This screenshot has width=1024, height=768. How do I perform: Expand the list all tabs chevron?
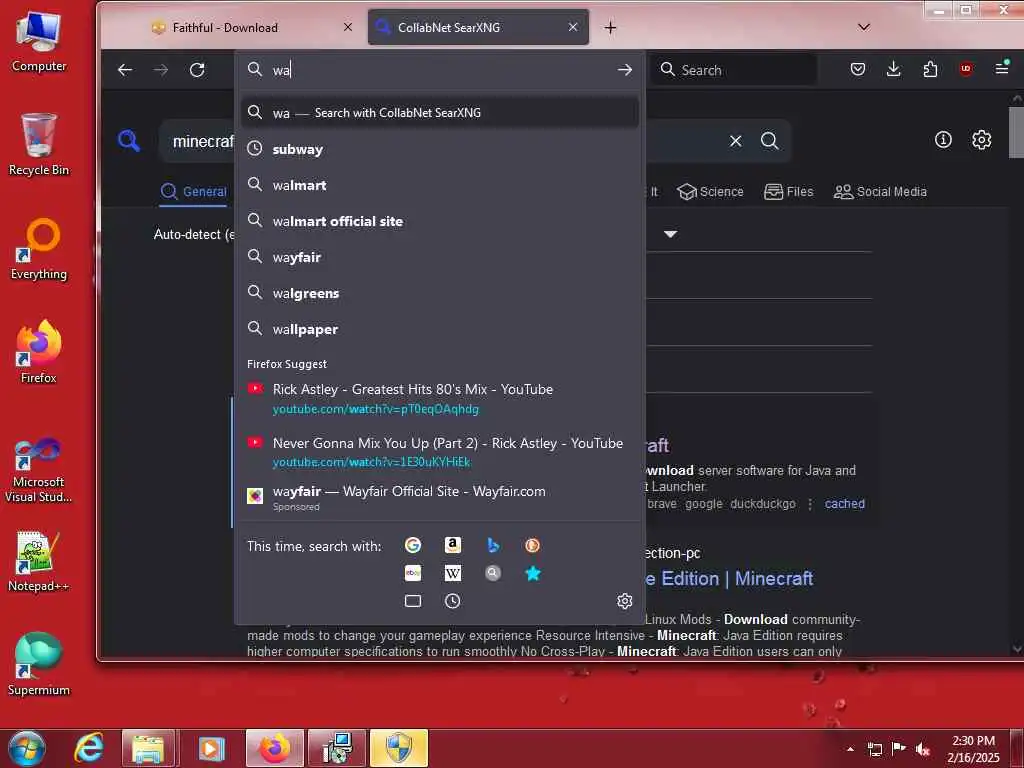pyautogui.click(x=864, y=27)
